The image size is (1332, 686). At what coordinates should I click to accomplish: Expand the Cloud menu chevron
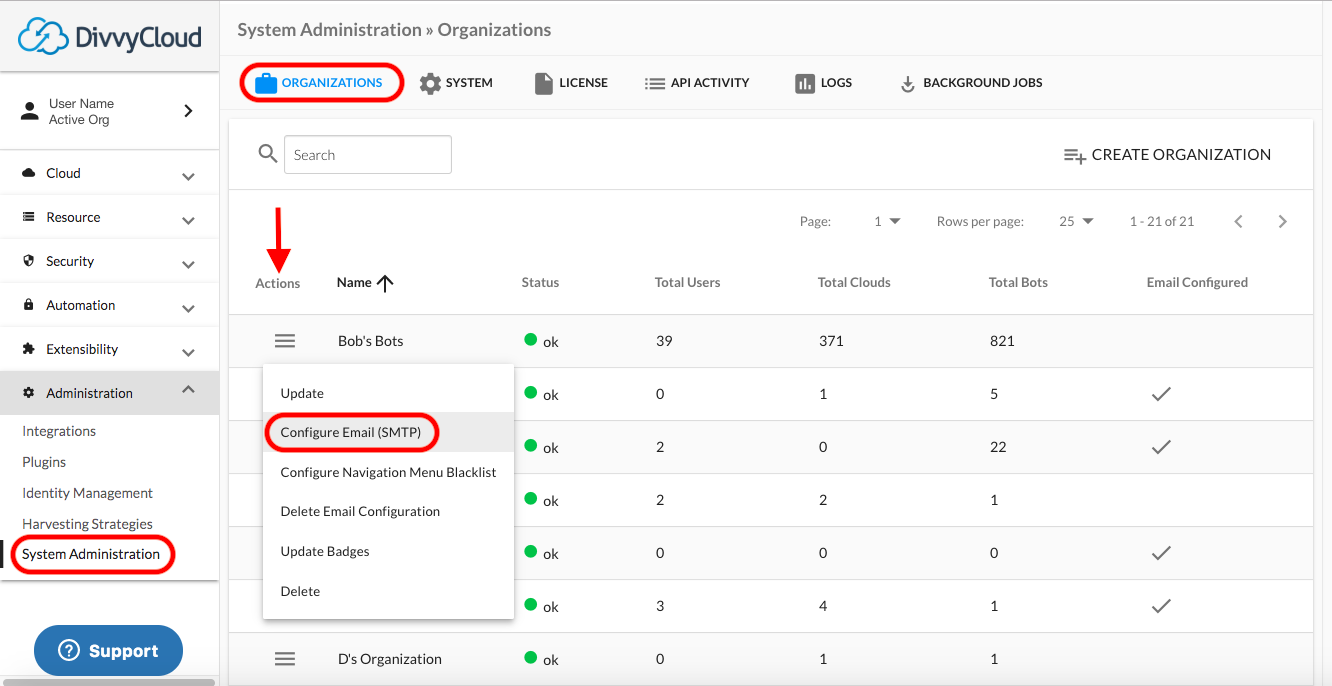[188, 176]
